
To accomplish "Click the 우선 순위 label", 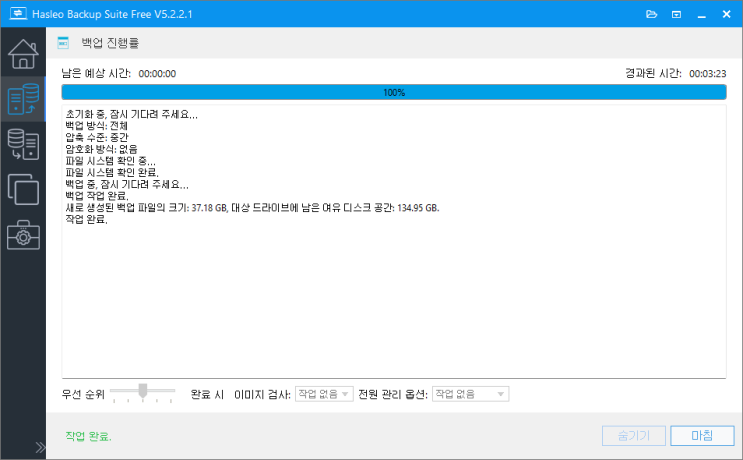I will (83, 394).
